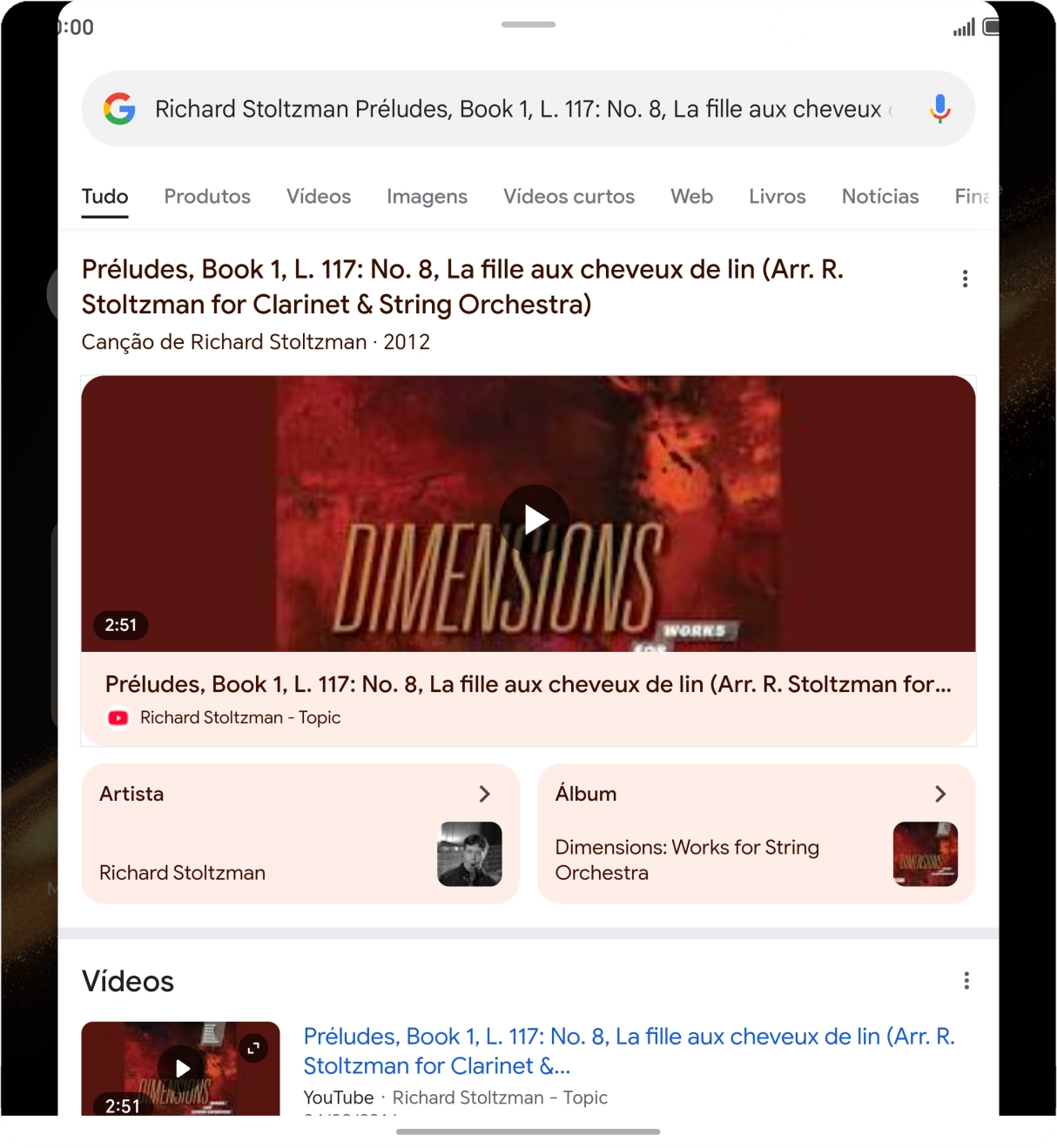This screenshot has height=1148, width=1057.
Task: Start voice search with microphone icon
Action: coord(939,109)
